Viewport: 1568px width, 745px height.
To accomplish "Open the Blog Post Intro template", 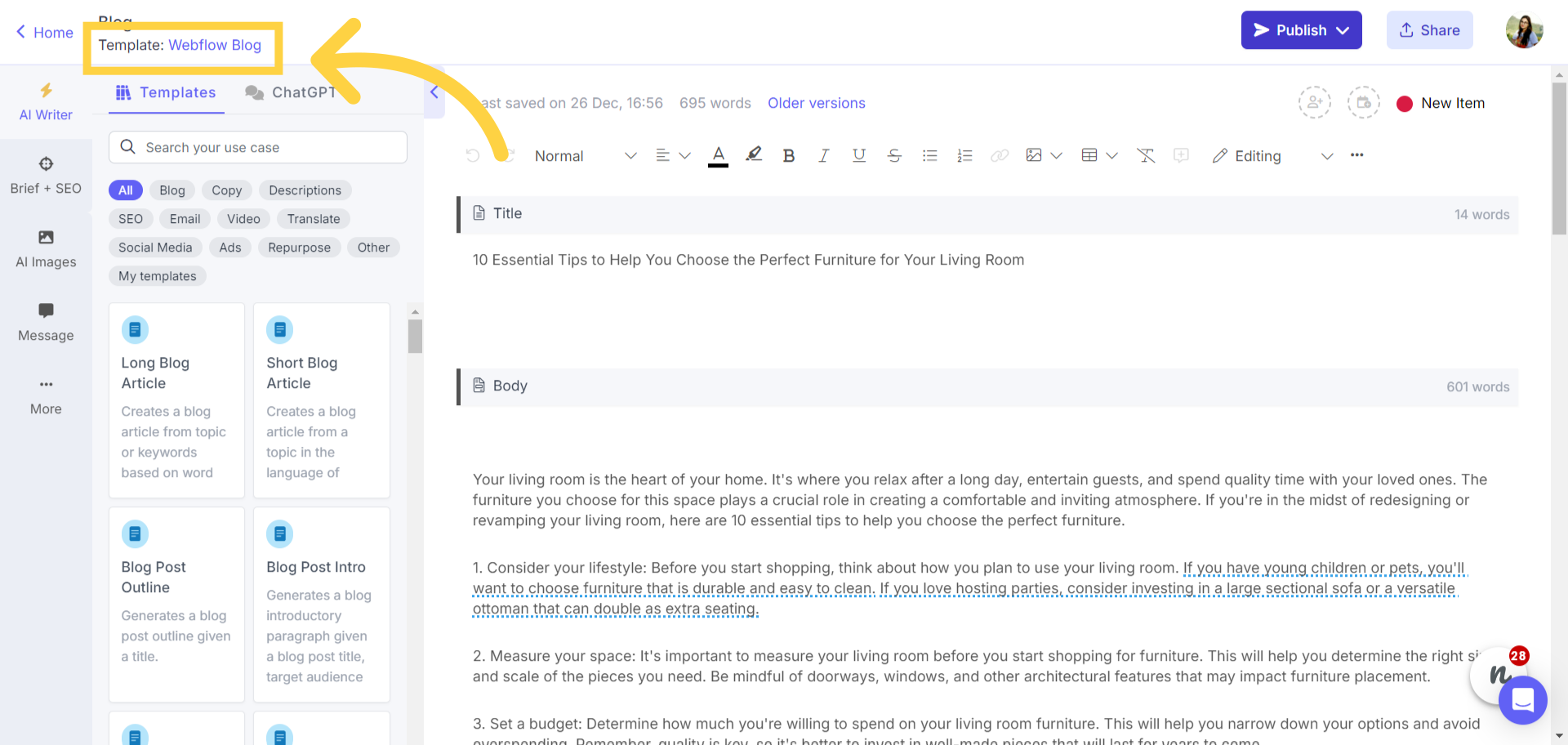I will click(x=322, y=604).
